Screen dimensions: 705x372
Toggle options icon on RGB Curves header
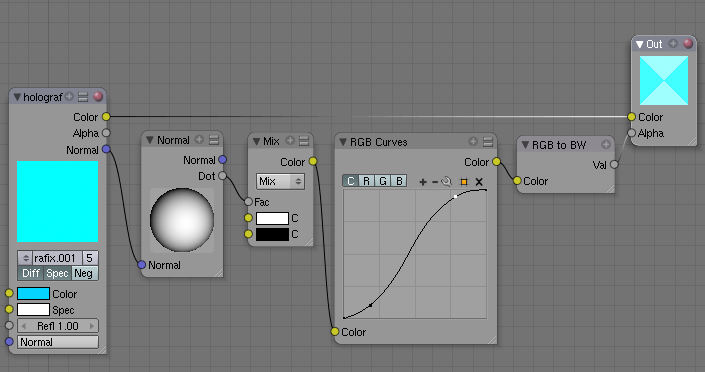[x=487, y=142]
